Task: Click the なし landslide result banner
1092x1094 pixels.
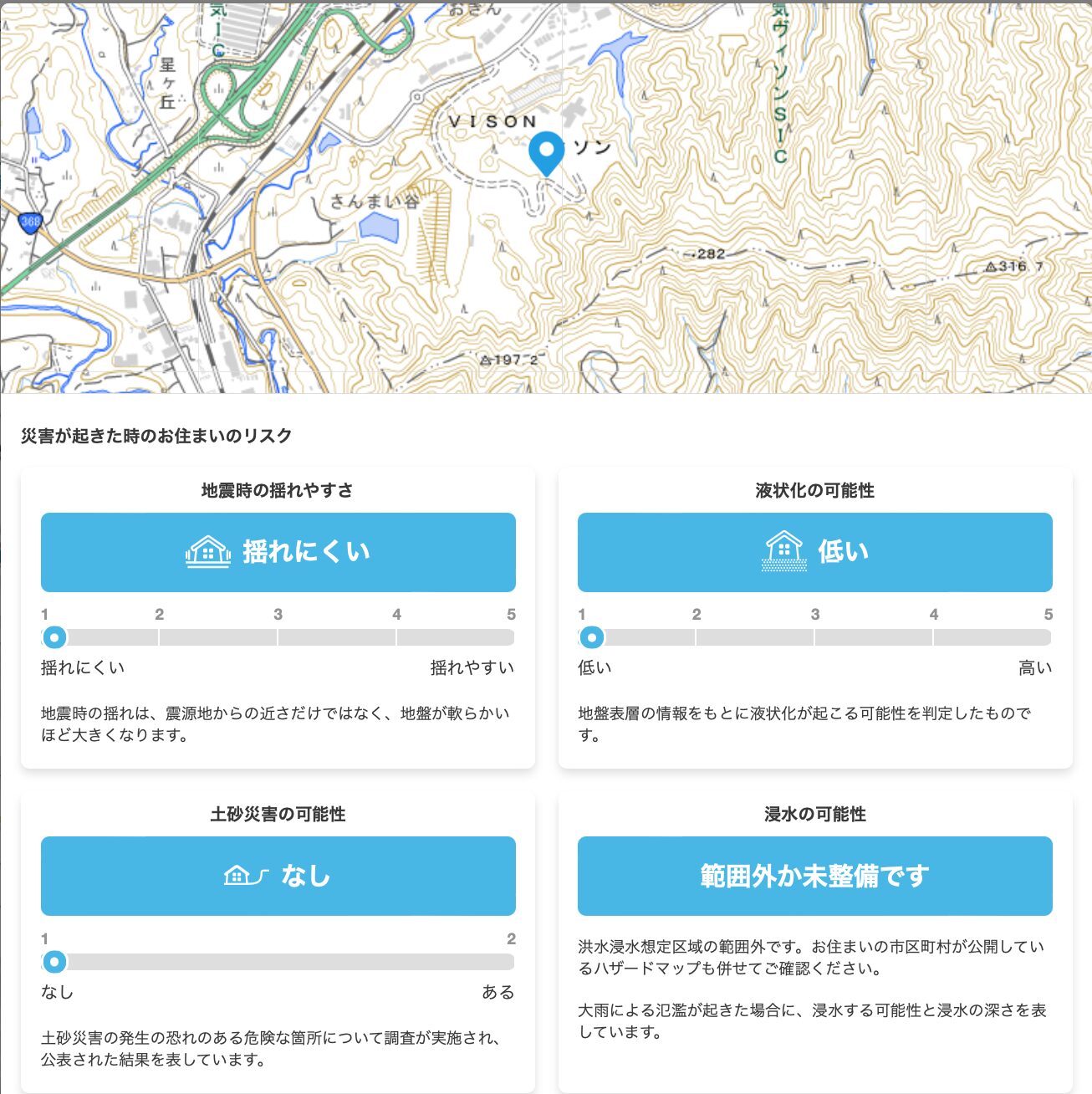Action: 278,876
